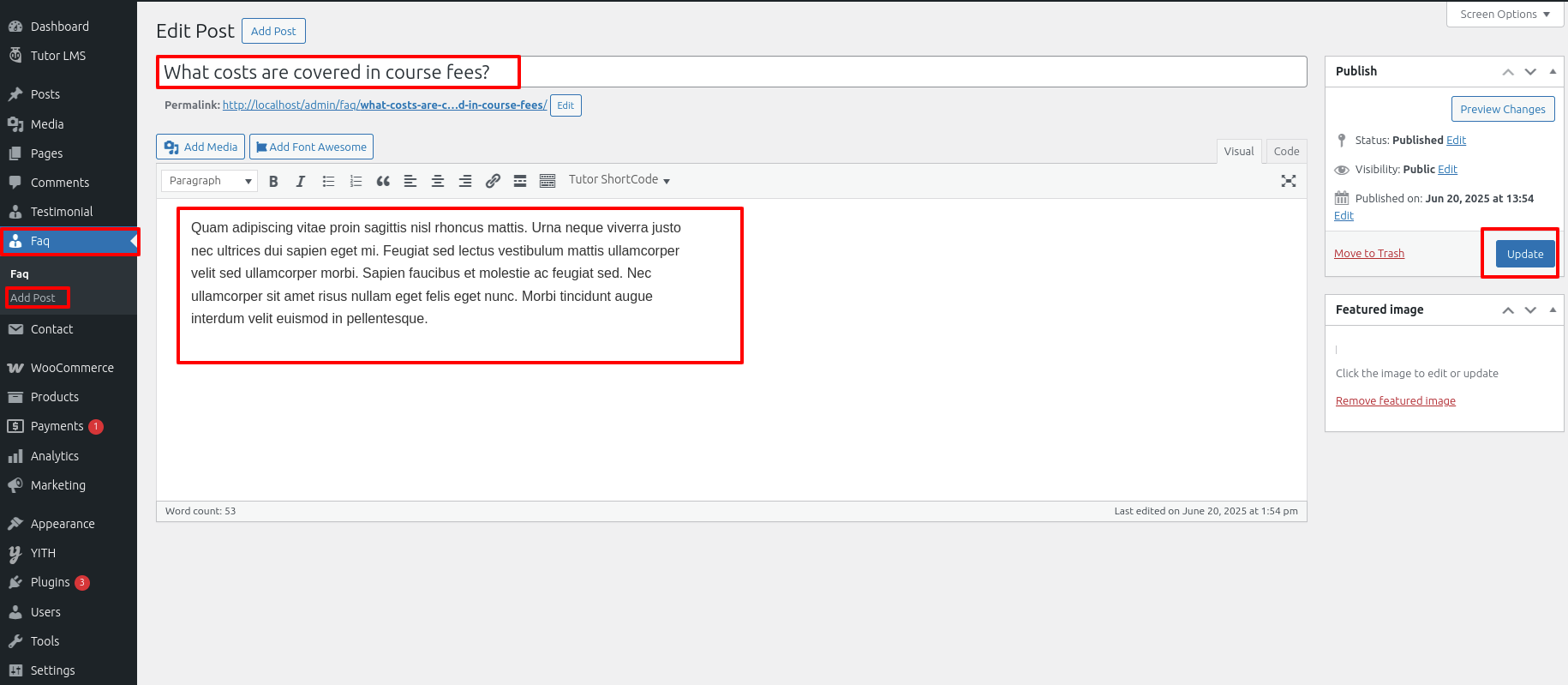Insert or edit a link
The image size is (1568, 685).
[x=493, y=181]
